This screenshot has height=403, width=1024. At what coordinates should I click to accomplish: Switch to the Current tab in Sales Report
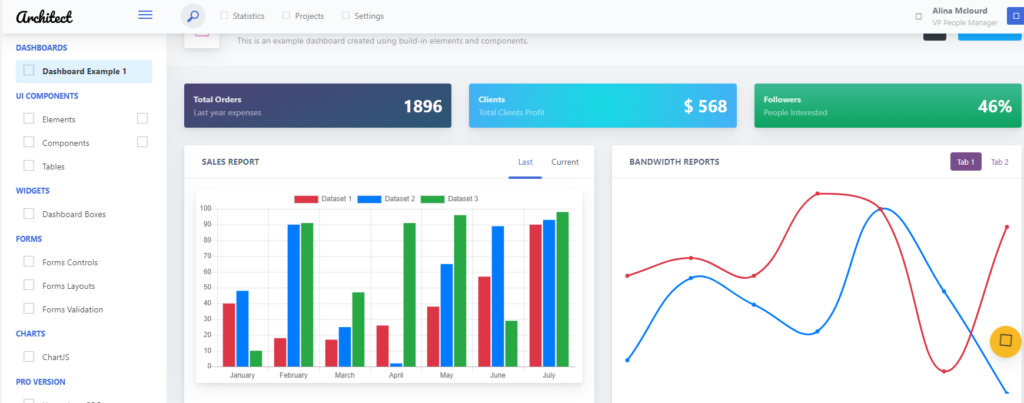pos(564,162)
